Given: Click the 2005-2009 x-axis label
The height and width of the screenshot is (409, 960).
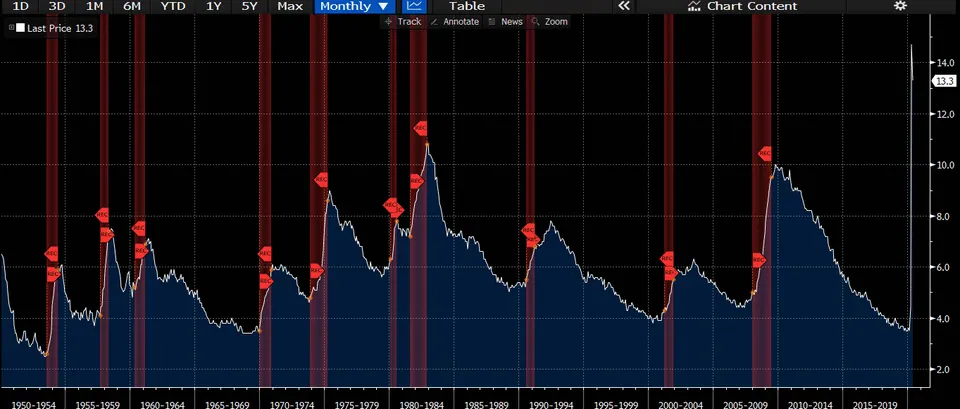Looking at the screenshot, I should coord(745,405).
